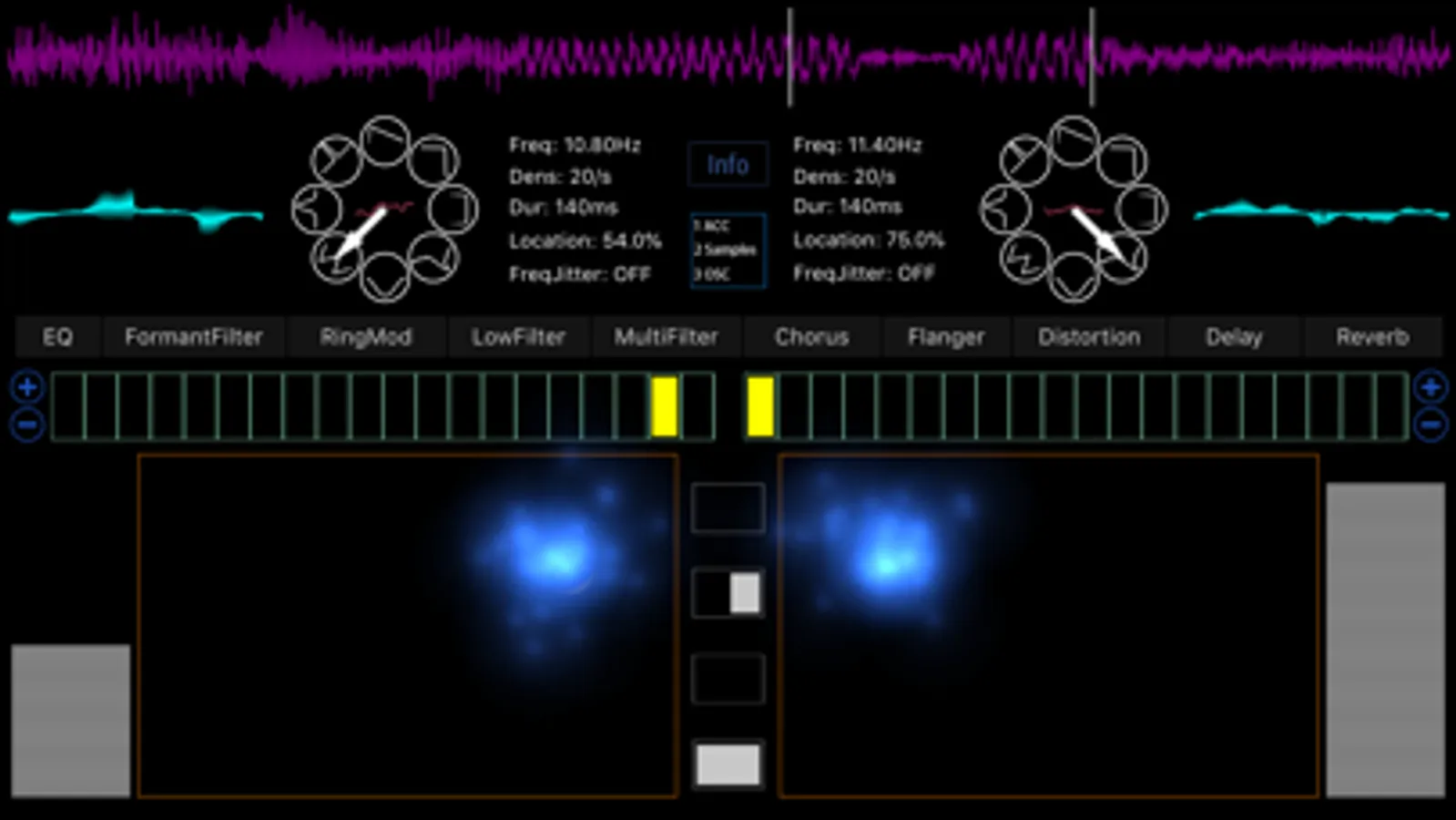Toggle the bottom white square between pads

tap(728, 764)
